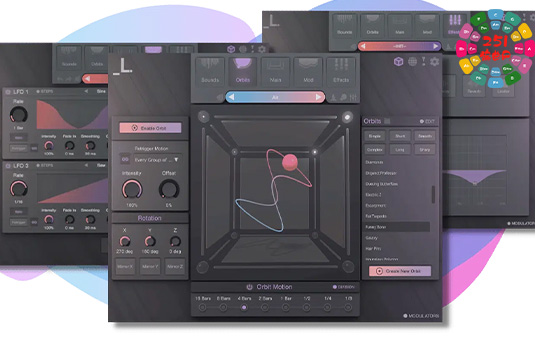The image size is (535, 363).
Task: Go to previous preset with the left arrow on the Air bar
Action: [x=231, y=97]
